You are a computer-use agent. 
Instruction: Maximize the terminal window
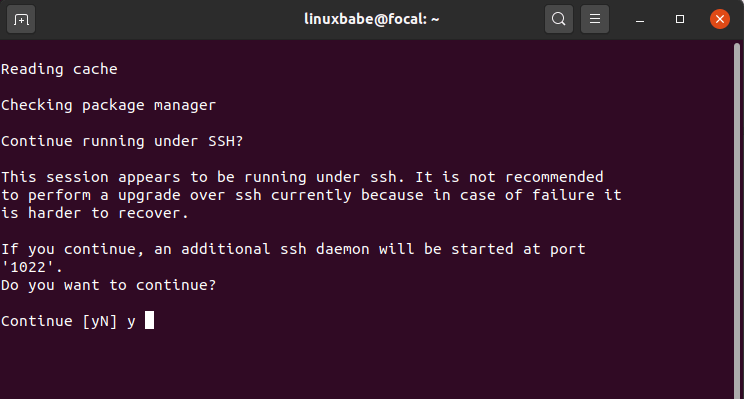coord(679,19)
